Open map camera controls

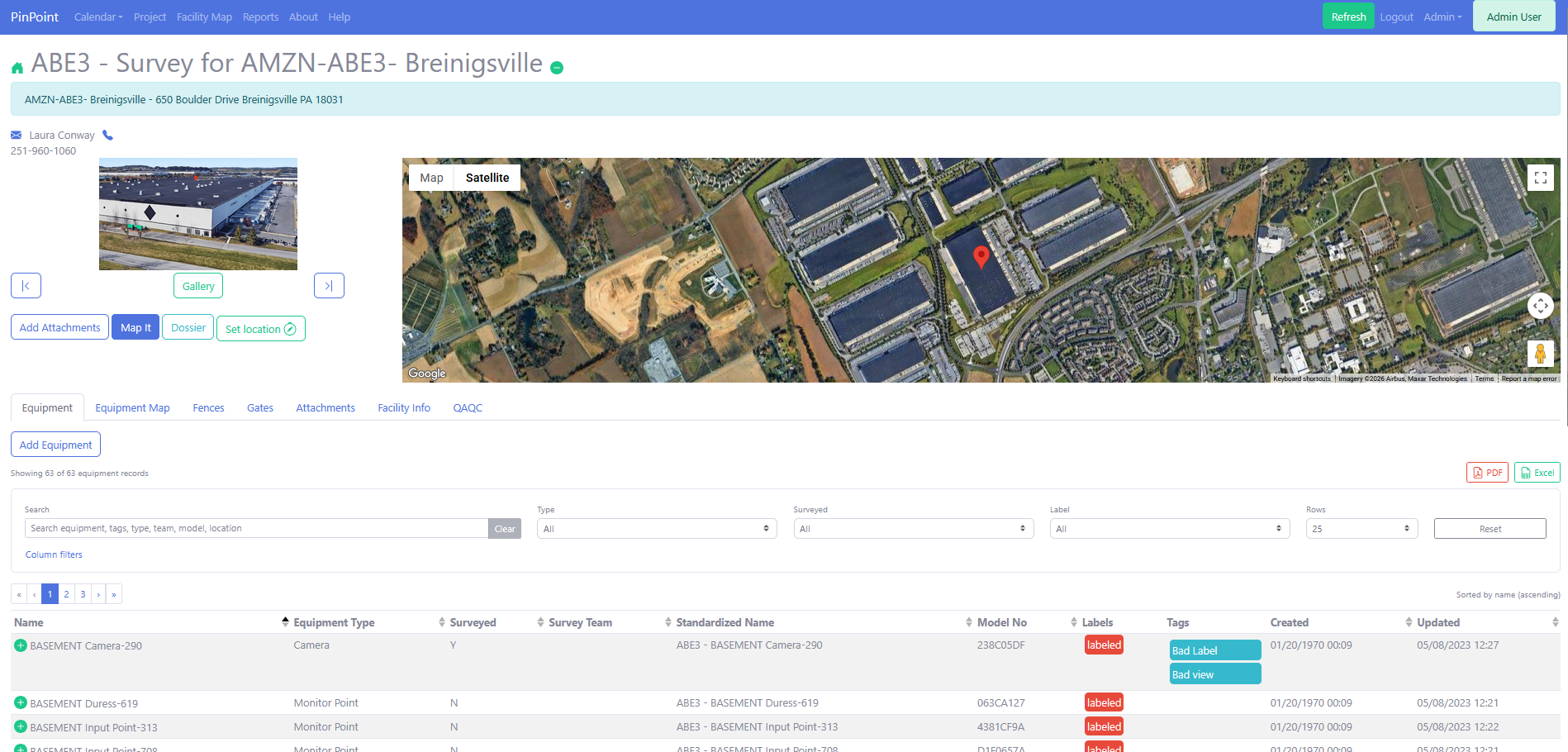[x=1540, y=306]
